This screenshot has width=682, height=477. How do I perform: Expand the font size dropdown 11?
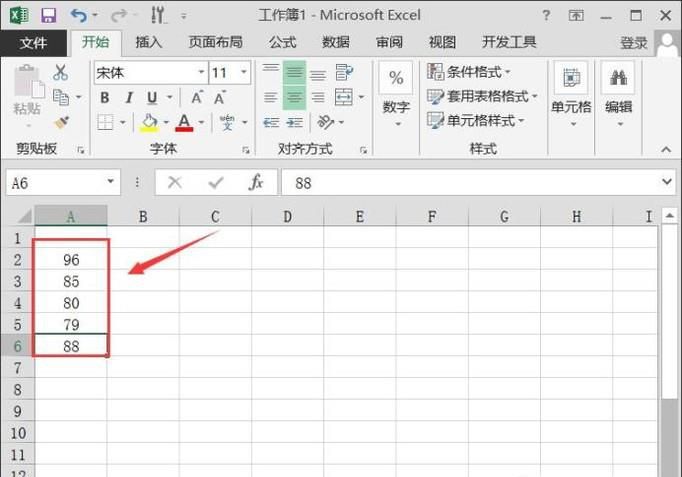[244, 72]
